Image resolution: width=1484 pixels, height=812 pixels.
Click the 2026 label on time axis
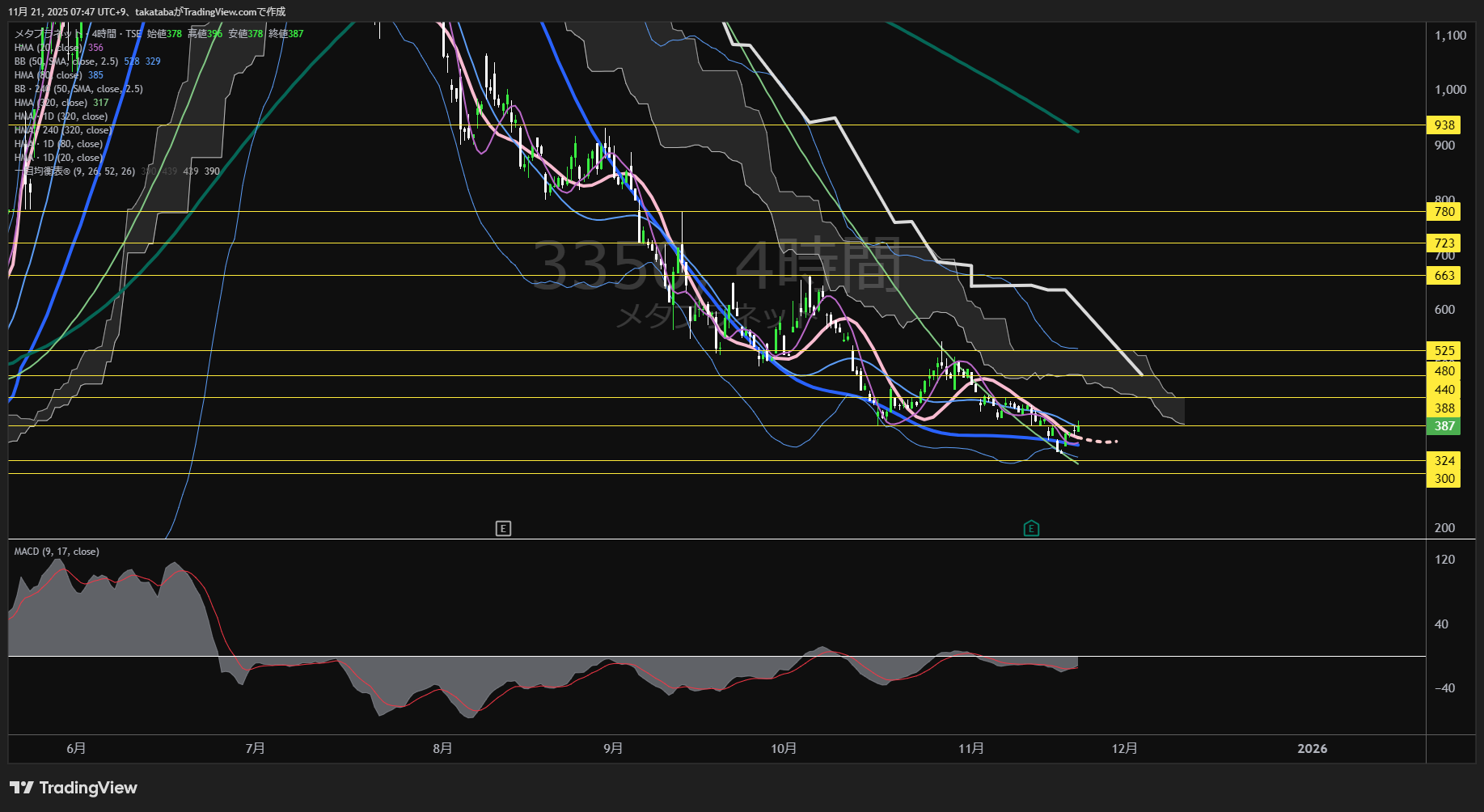(x=1312, y=749)
